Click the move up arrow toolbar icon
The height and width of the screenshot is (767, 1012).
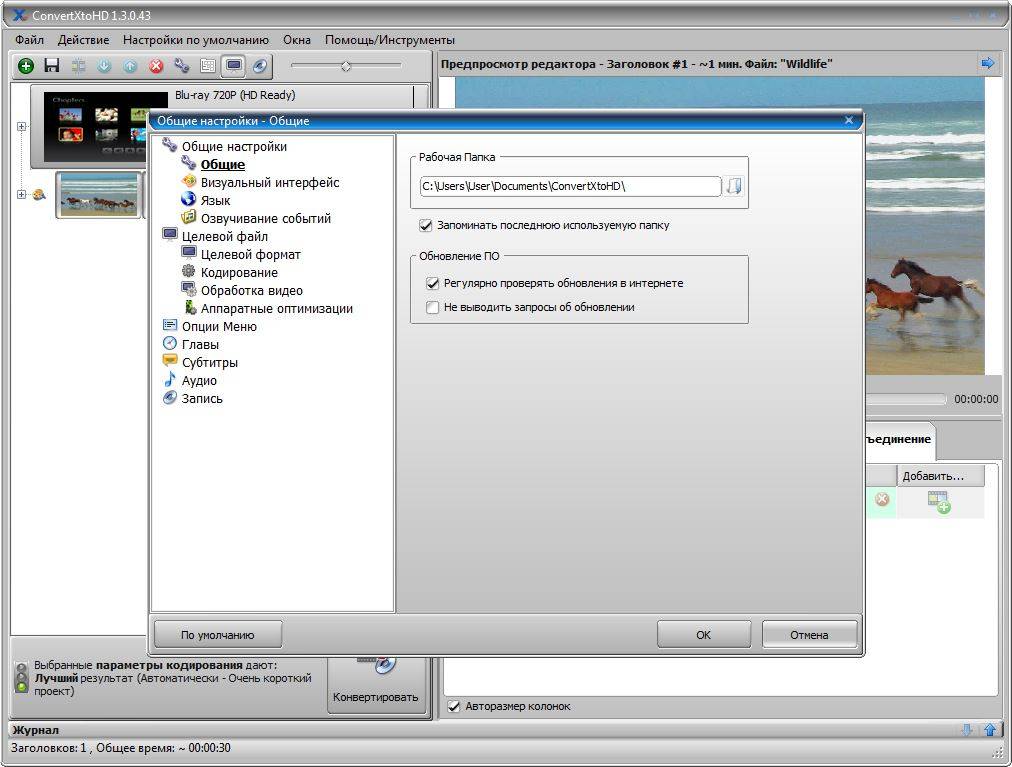130,65
